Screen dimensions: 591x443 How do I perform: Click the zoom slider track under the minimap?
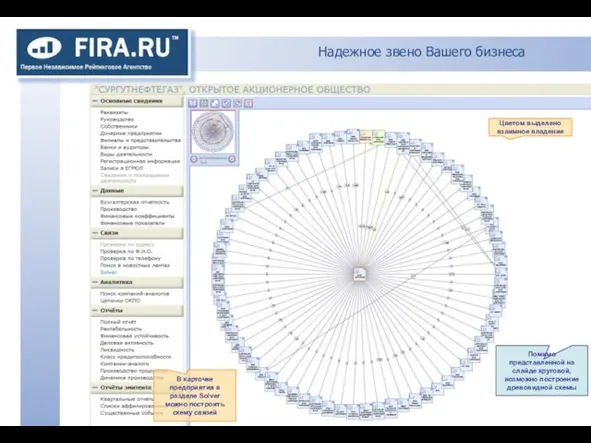point(213,159)
